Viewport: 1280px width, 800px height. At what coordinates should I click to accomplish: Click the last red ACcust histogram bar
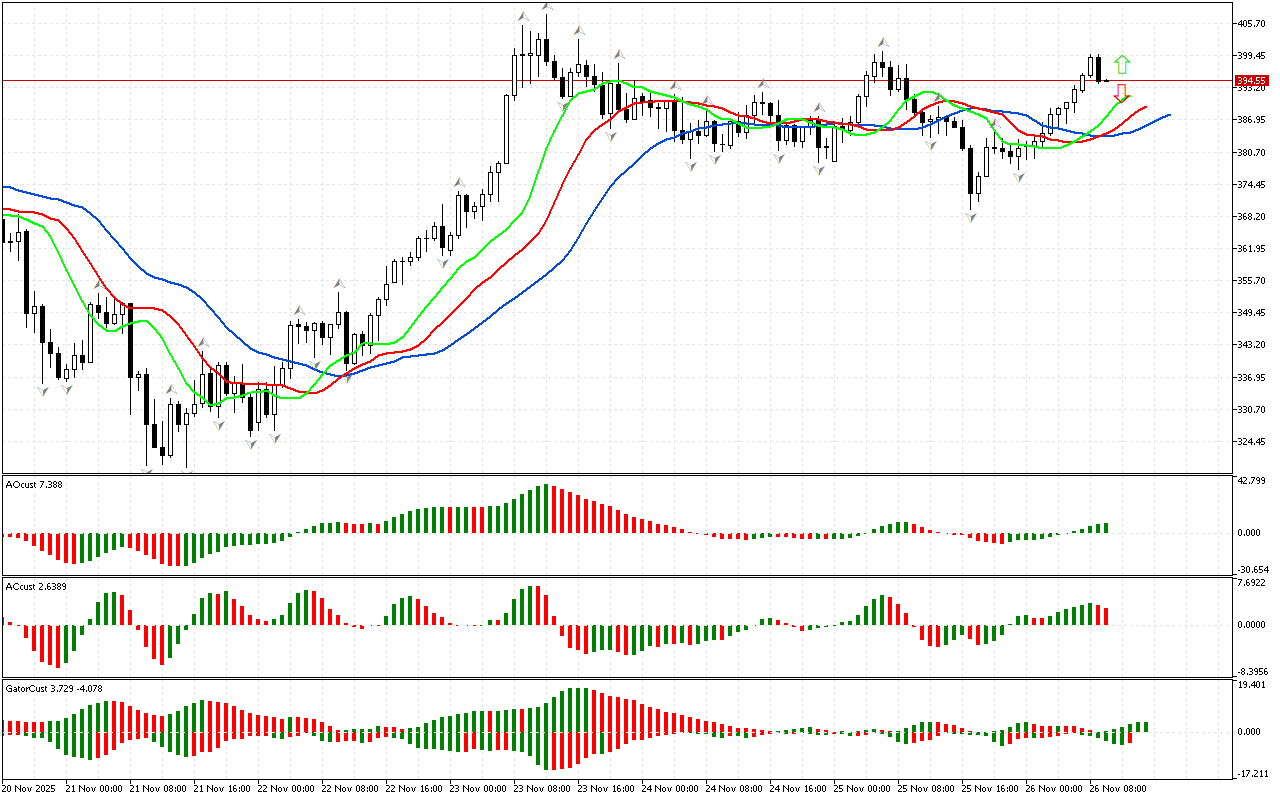click(1107, 616)
